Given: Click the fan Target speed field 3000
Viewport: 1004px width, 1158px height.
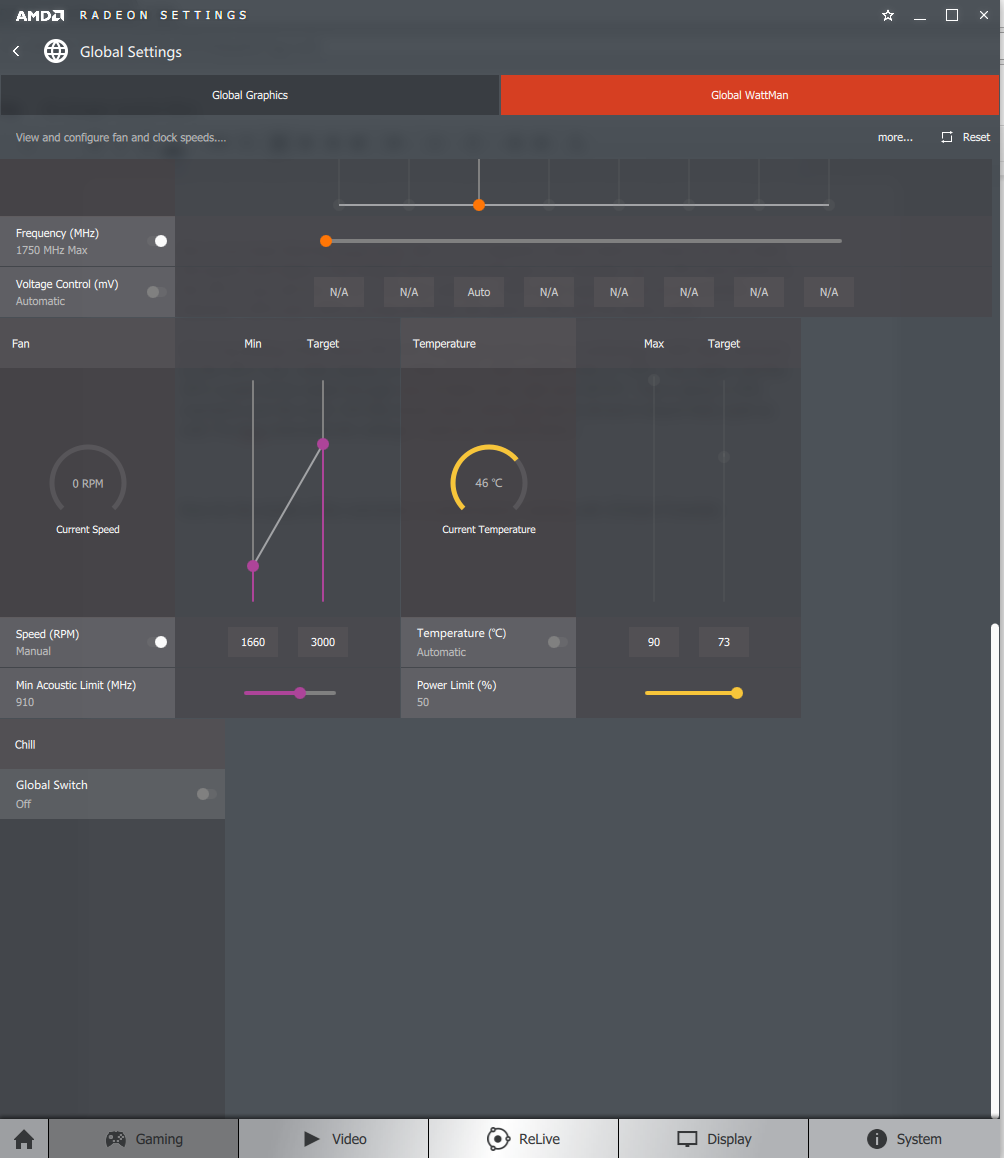Looking at the screenshot, I should coord(323,642).
